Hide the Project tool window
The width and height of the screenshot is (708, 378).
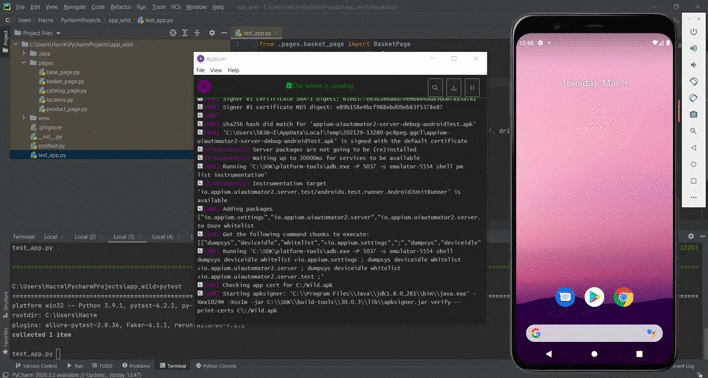[x=224, y=33]
